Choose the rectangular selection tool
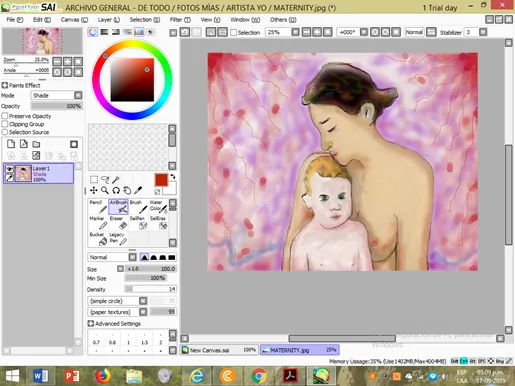This screenshot has width=515, height=386. tap(94, 180)
